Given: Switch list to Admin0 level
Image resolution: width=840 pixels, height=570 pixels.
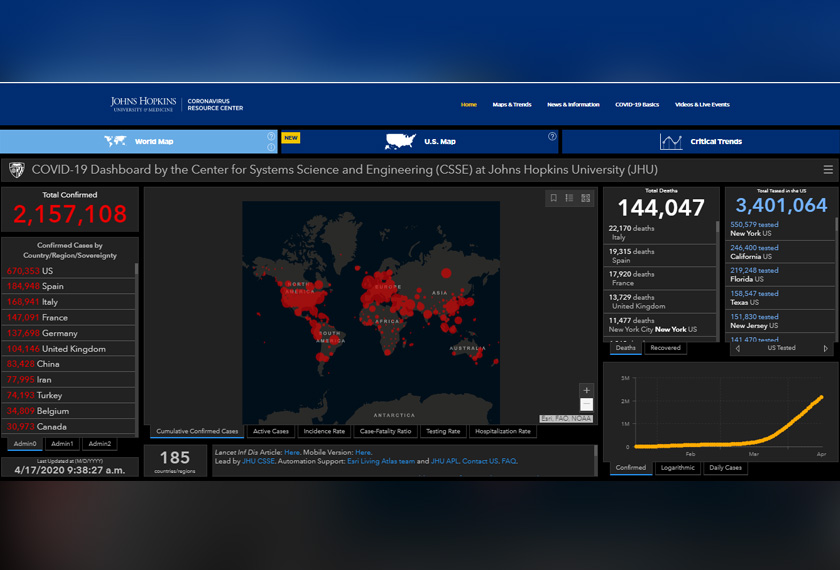Looking at the screenshot, I should coord(25,444).
